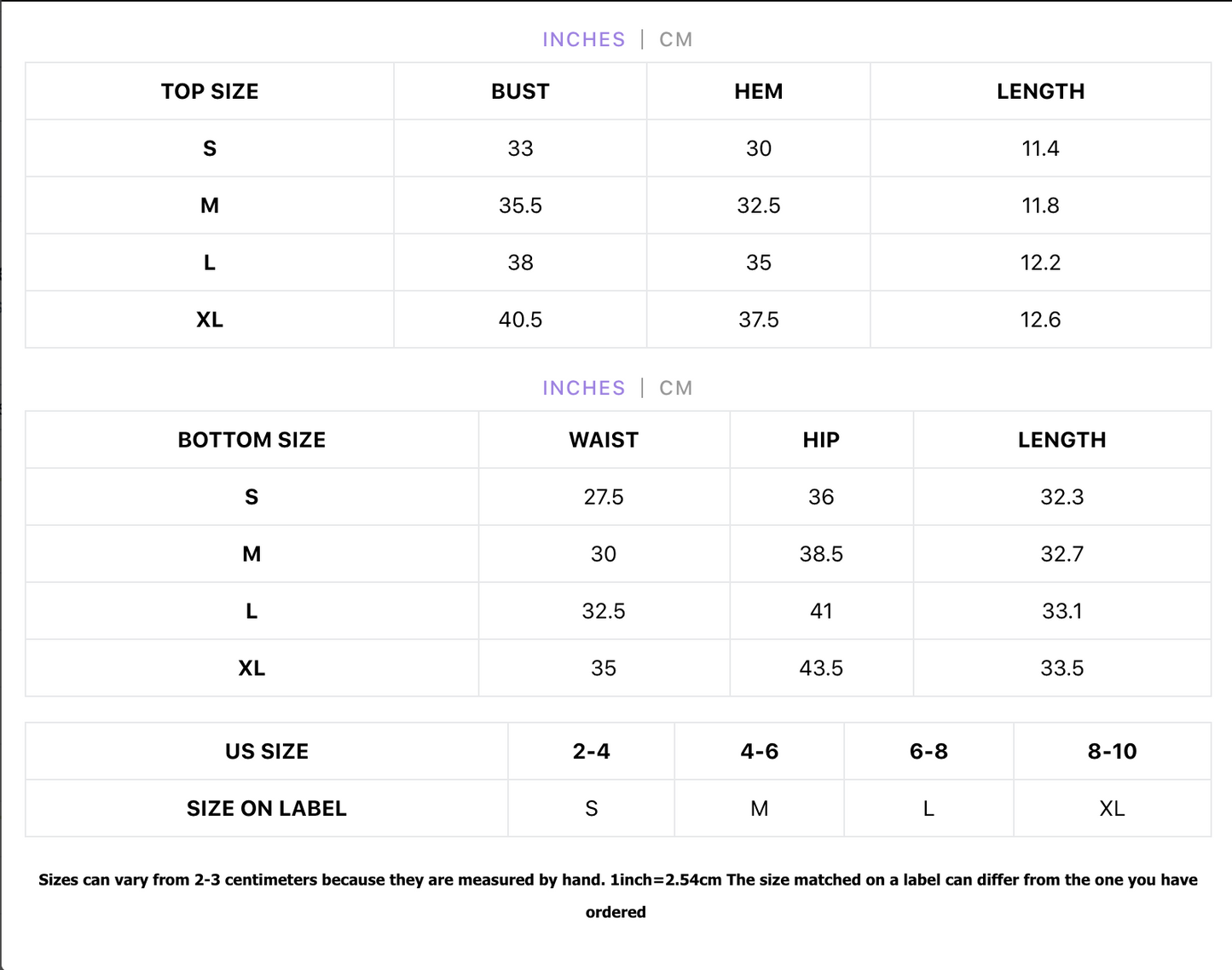Click the bottom S length value 32.3
The image size is (1232, 970).
pyautogui.click(x=1061, y=498)
